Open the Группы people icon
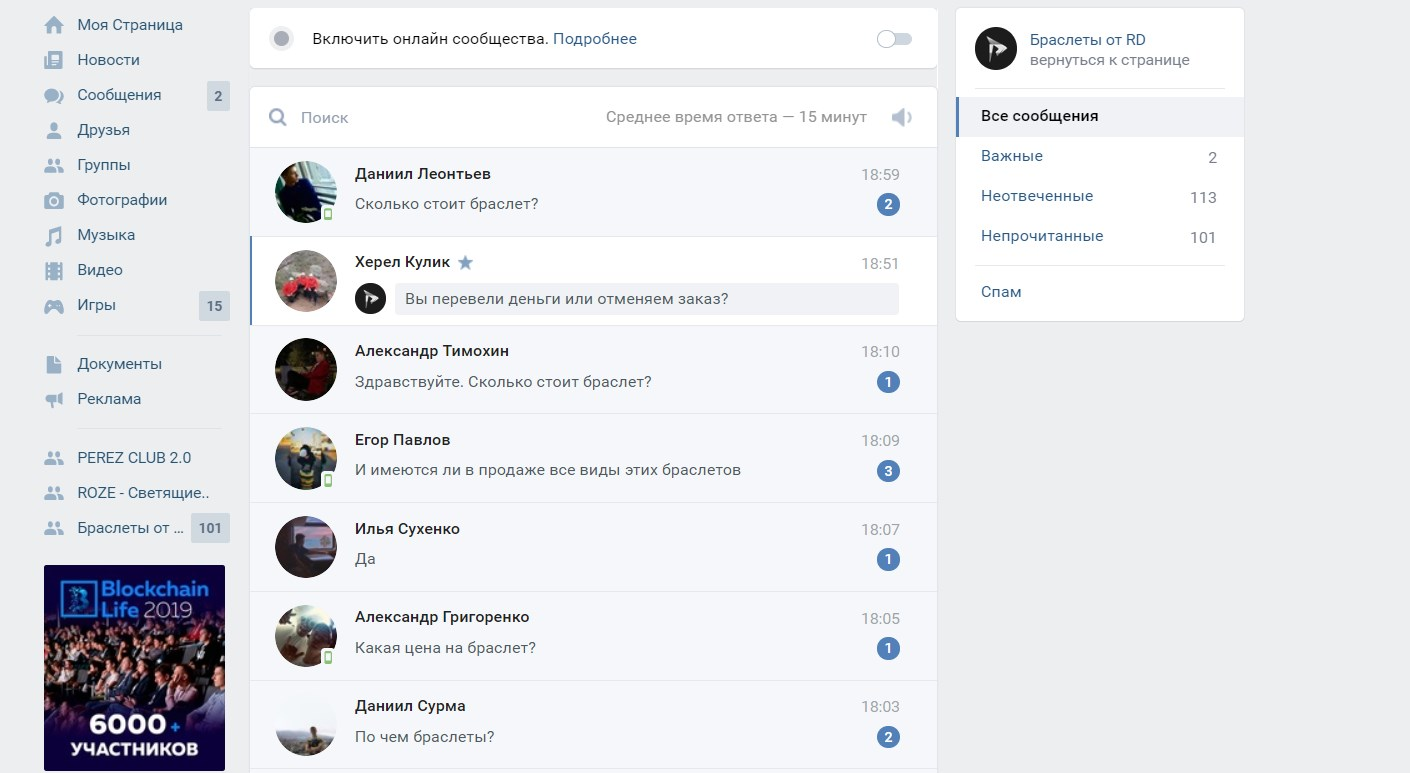Screen dimensions: 1410x773 pyautogui.click(x=54, y=165)
